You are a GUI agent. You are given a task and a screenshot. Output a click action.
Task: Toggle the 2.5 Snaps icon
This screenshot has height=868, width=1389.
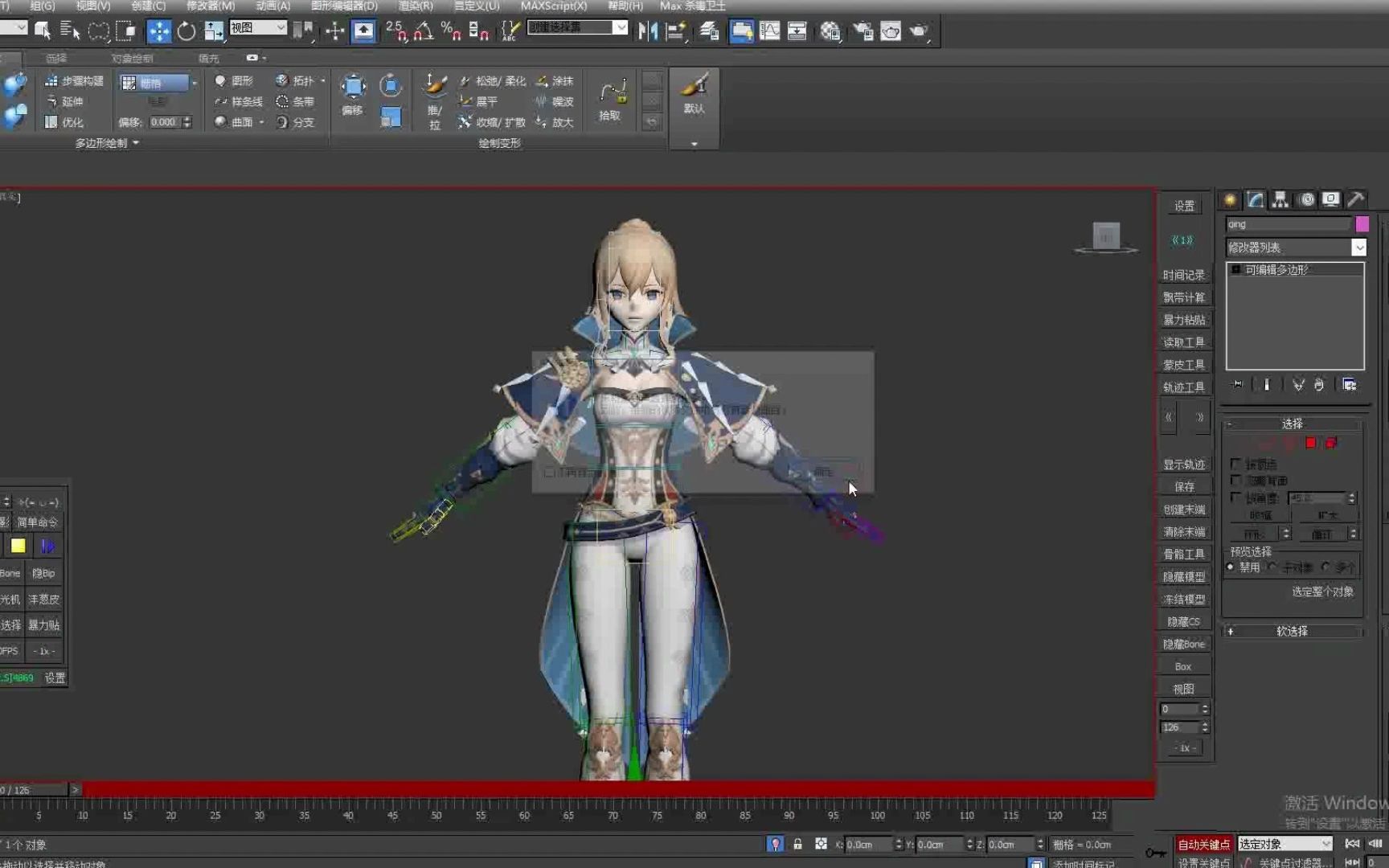coord(397,31)
